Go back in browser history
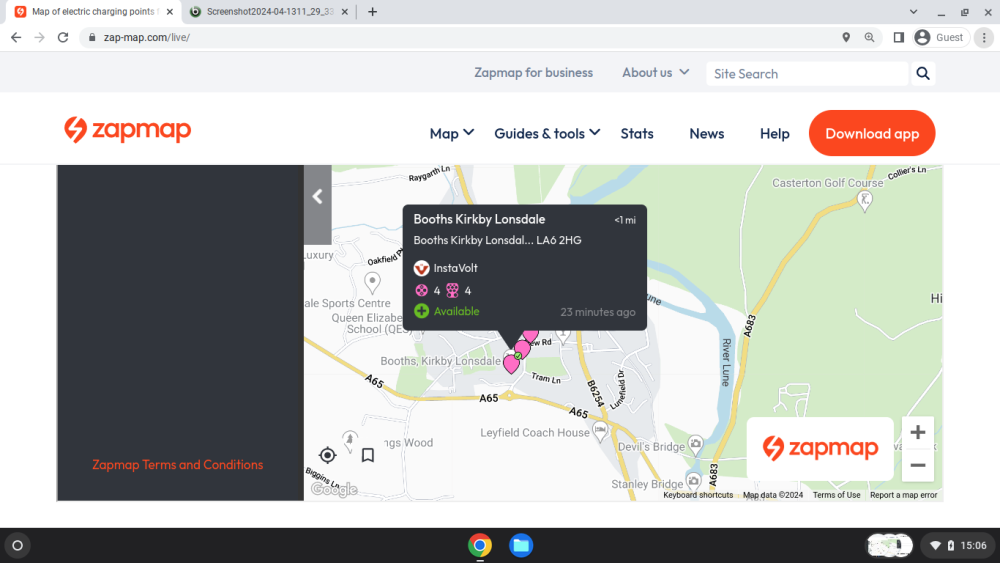 coord(16,38)
